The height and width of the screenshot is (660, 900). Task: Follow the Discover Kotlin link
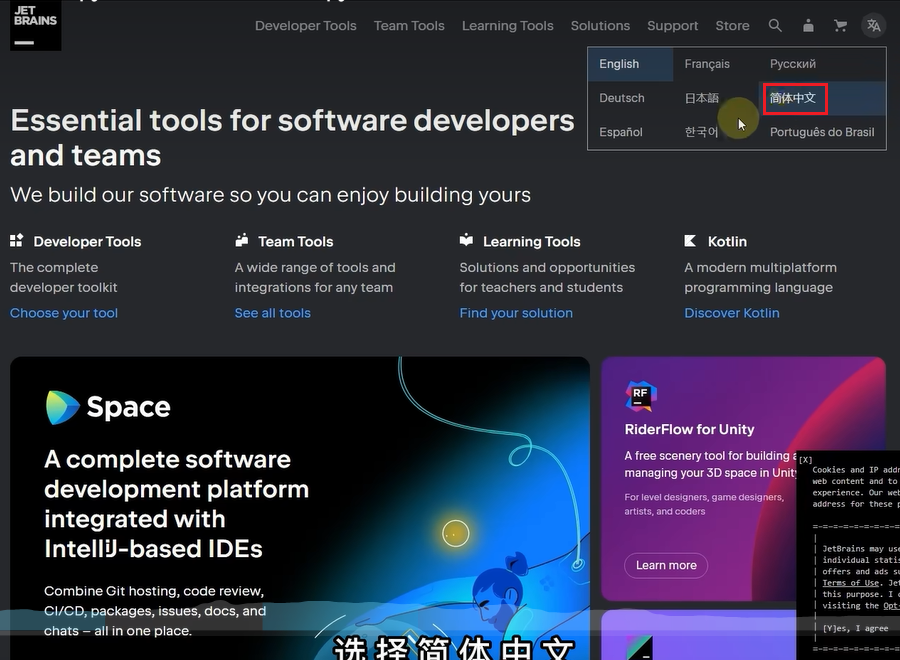[732, 313]
